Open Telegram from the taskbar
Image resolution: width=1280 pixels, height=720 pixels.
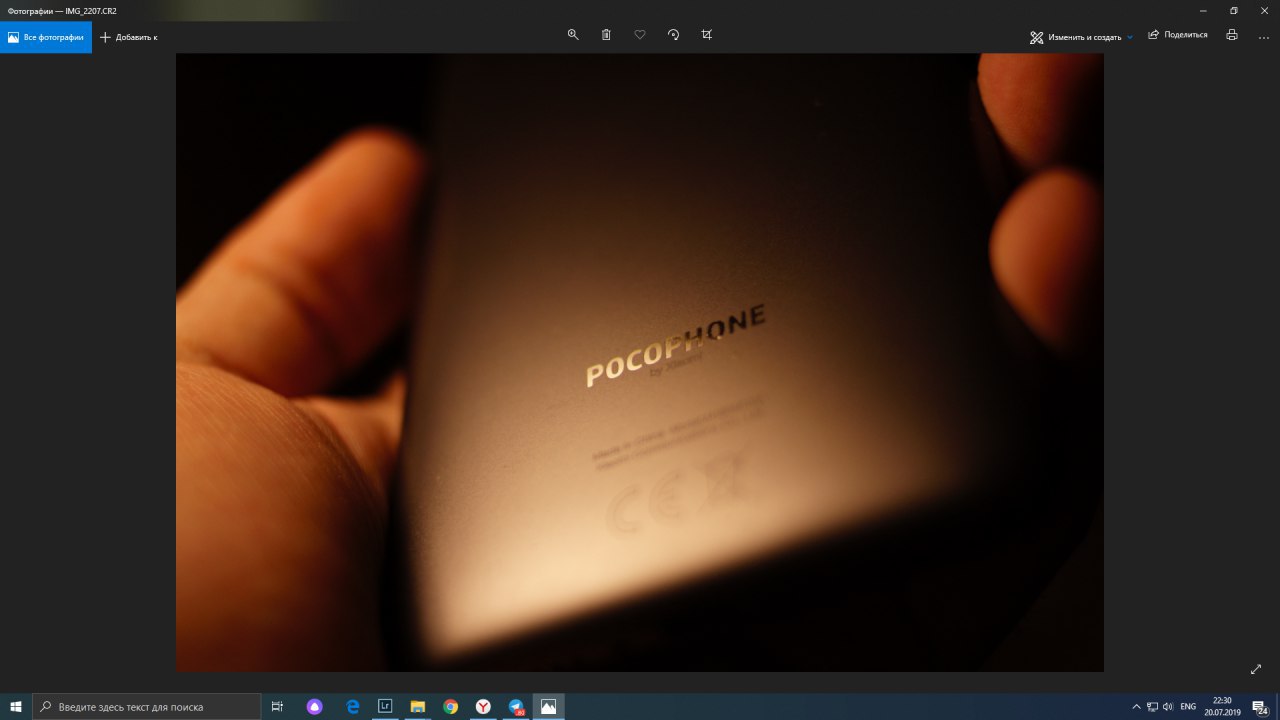click(516, 706)
